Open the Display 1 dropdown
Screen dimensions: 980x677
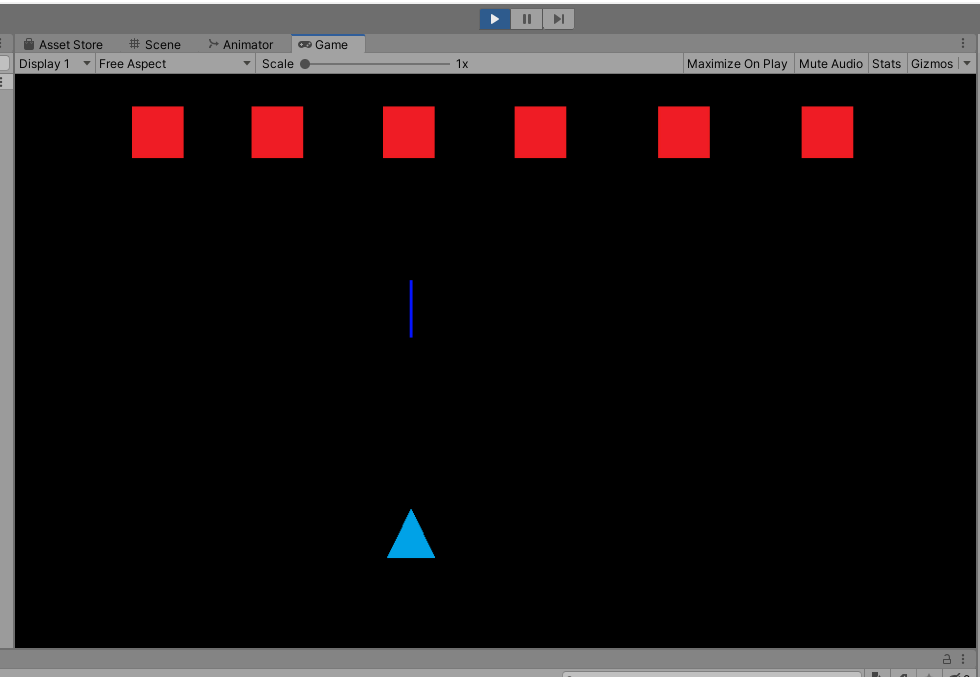pos(55,64)
